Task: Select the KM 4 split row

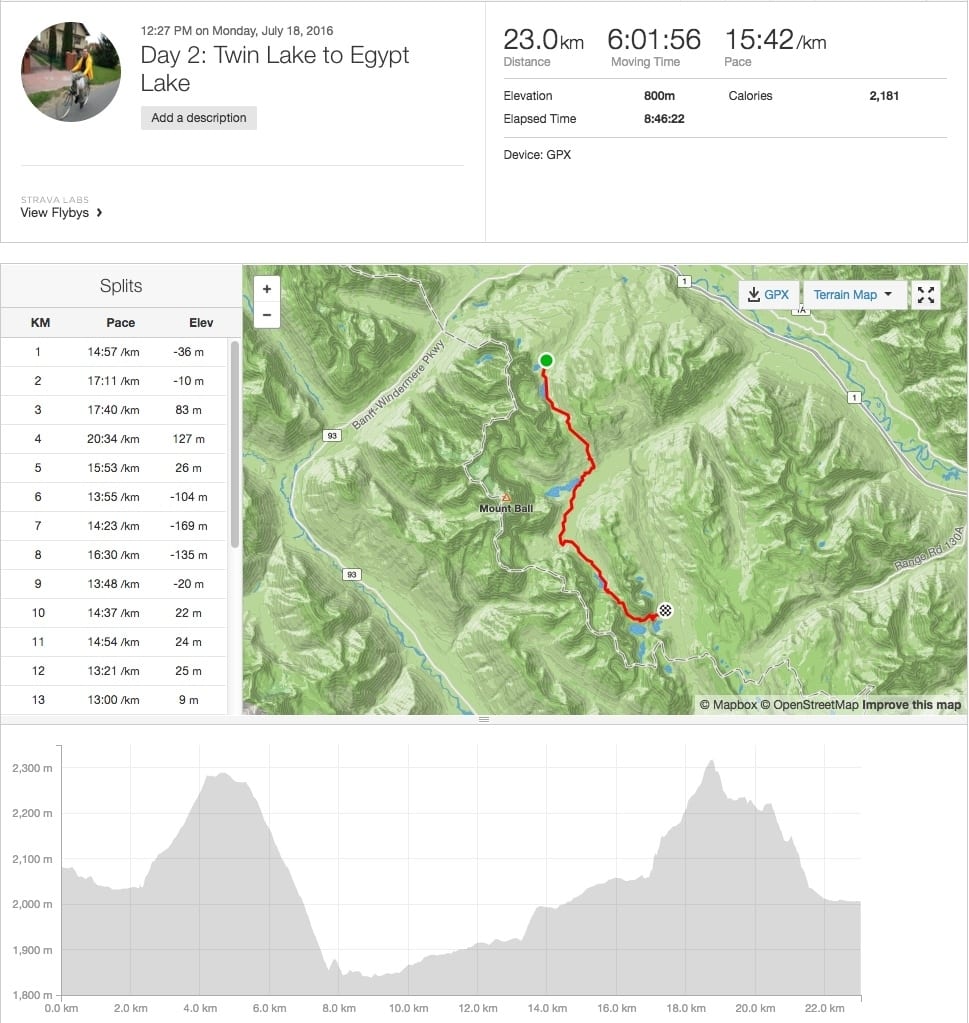Action: (121, 439)
